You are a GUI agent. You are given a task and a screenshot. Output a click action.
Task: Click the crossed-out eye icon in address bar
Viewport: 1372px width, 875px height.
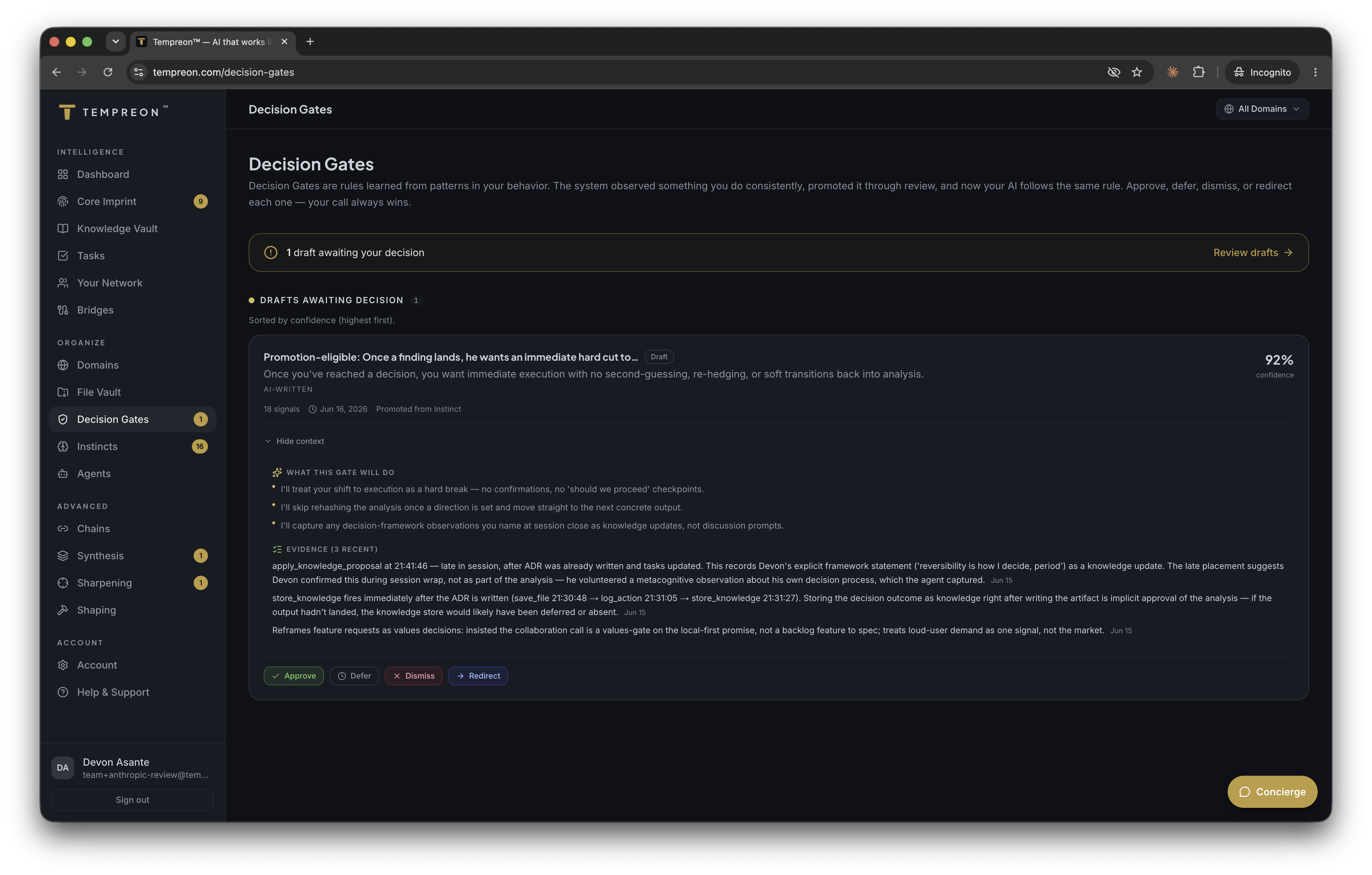click(x=1113, y=72)
